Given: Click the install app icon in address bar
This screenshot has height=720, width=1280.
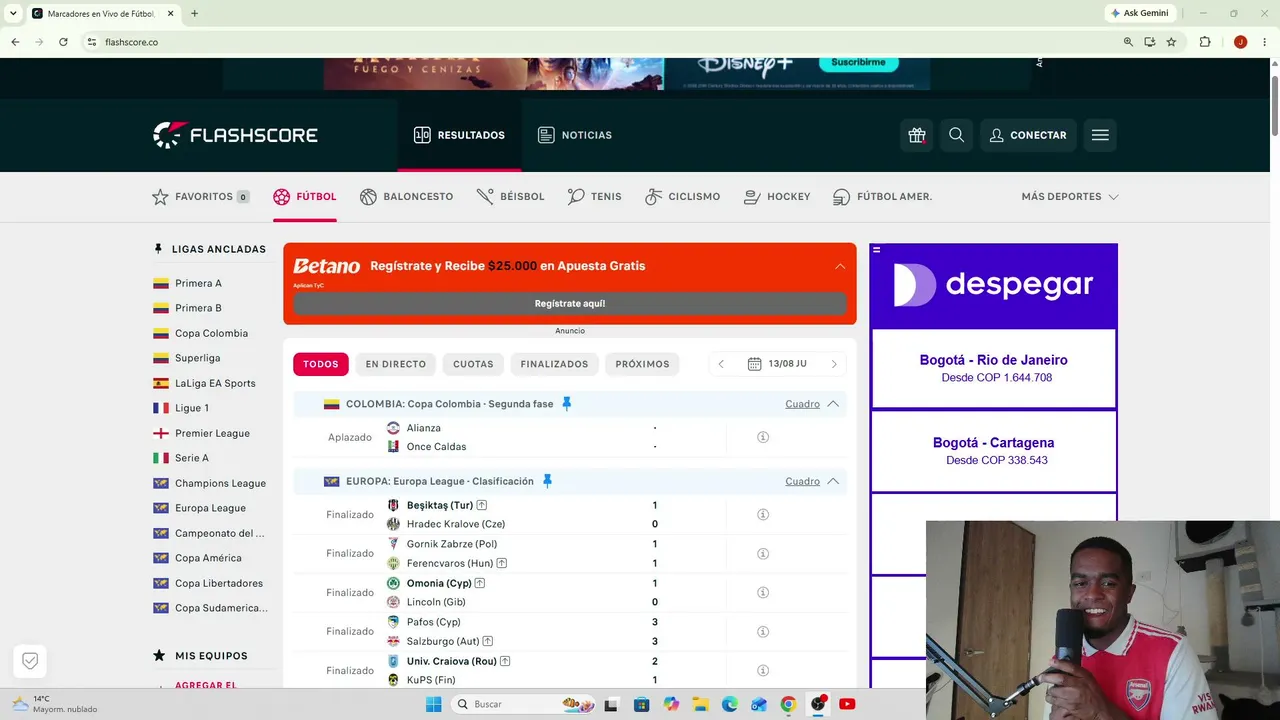Looking at the screenshot, I should [1150, 42].
